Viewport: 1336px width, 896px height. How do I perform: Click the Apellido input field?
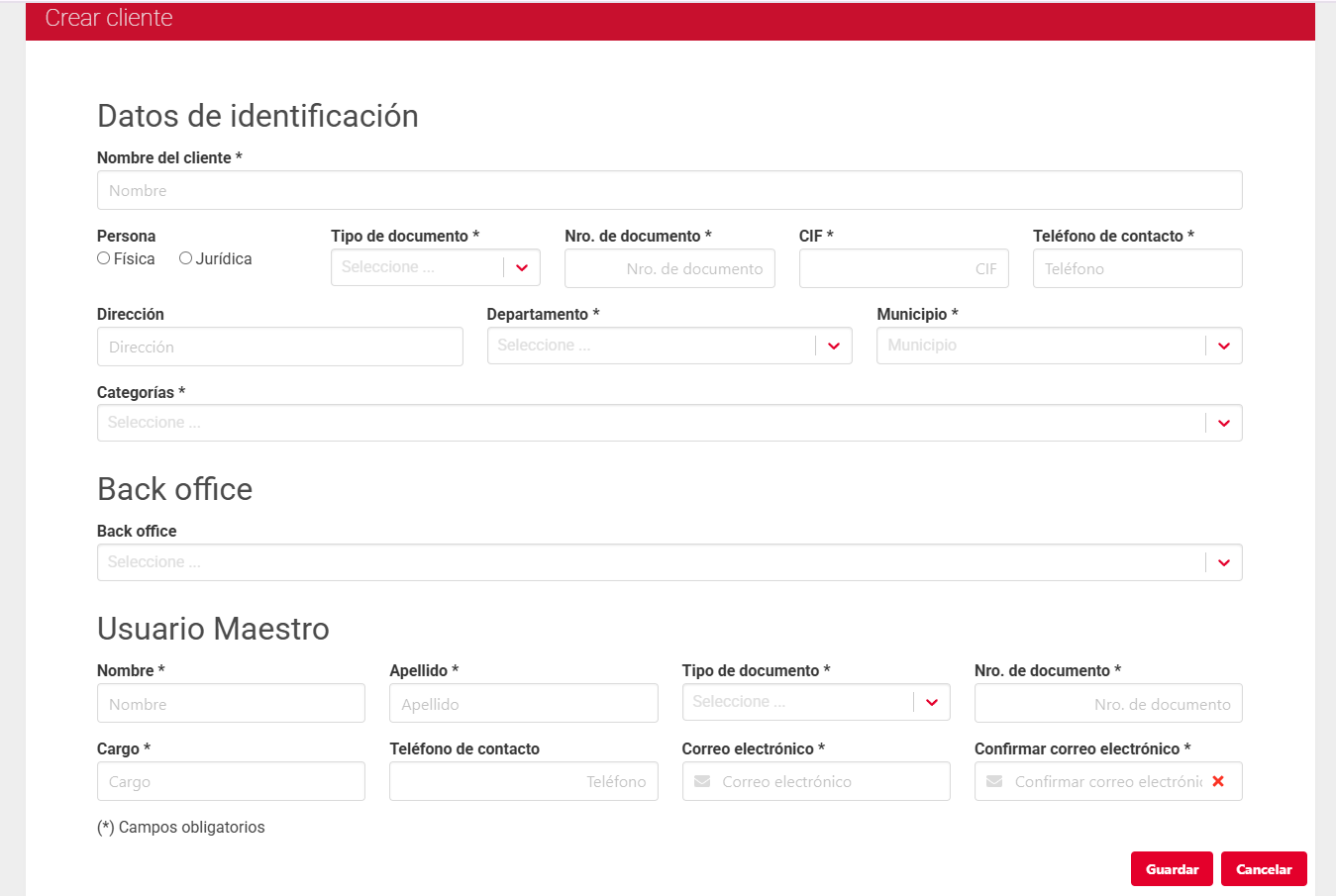coord(523,703)
